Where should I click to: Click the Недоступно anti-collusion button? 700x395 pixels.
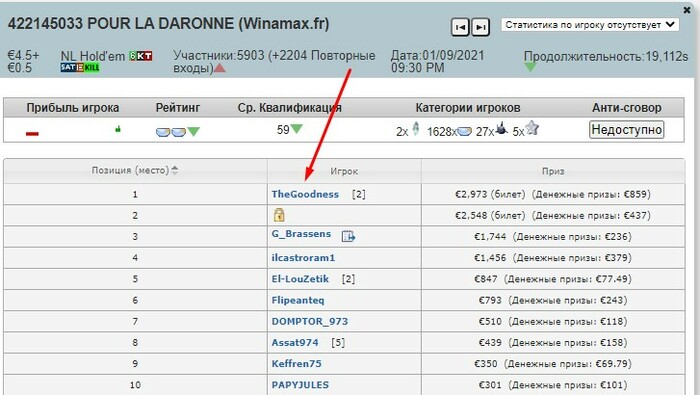tap(626, 130)
